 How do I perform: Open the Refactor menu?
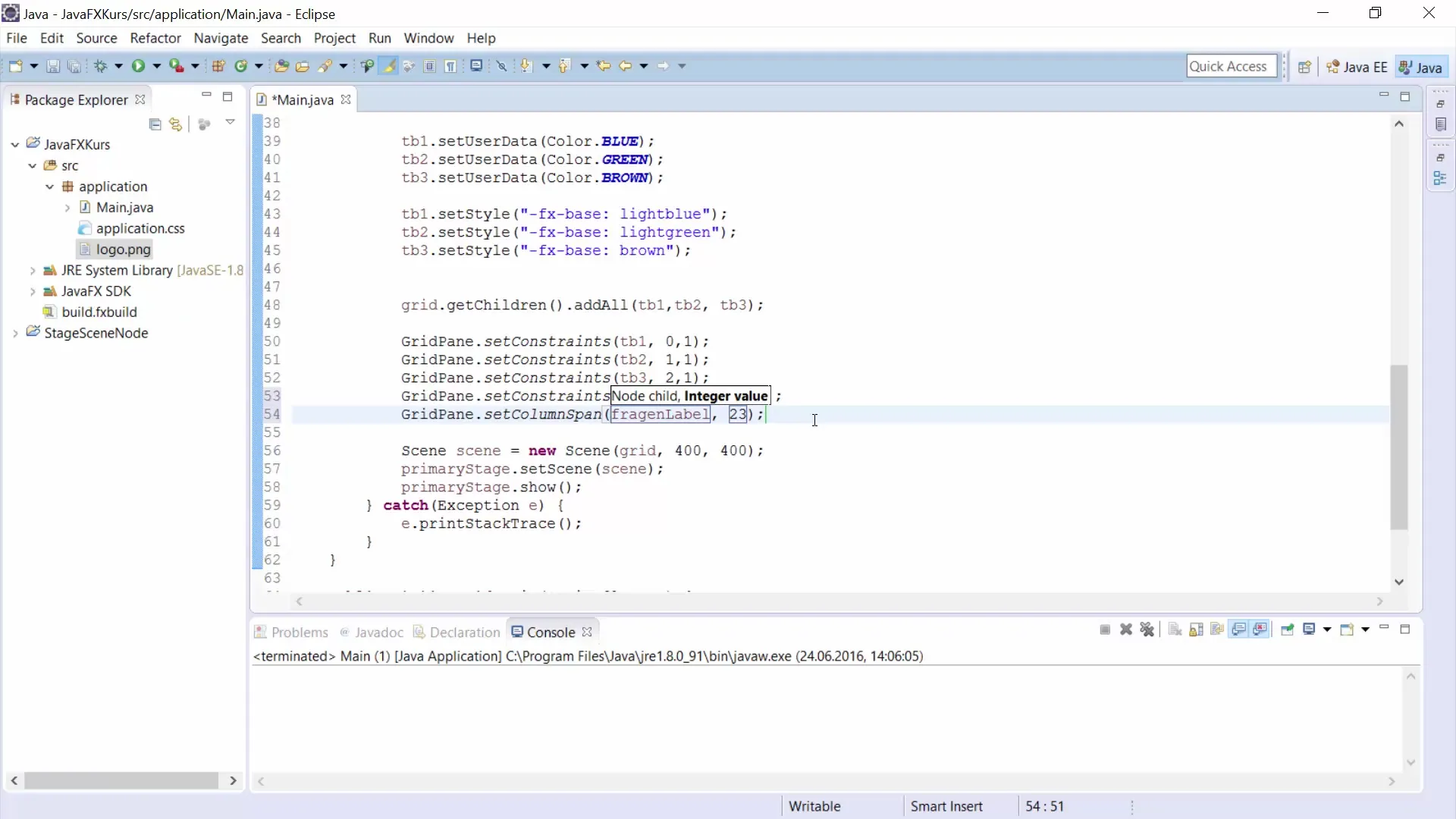155,38
